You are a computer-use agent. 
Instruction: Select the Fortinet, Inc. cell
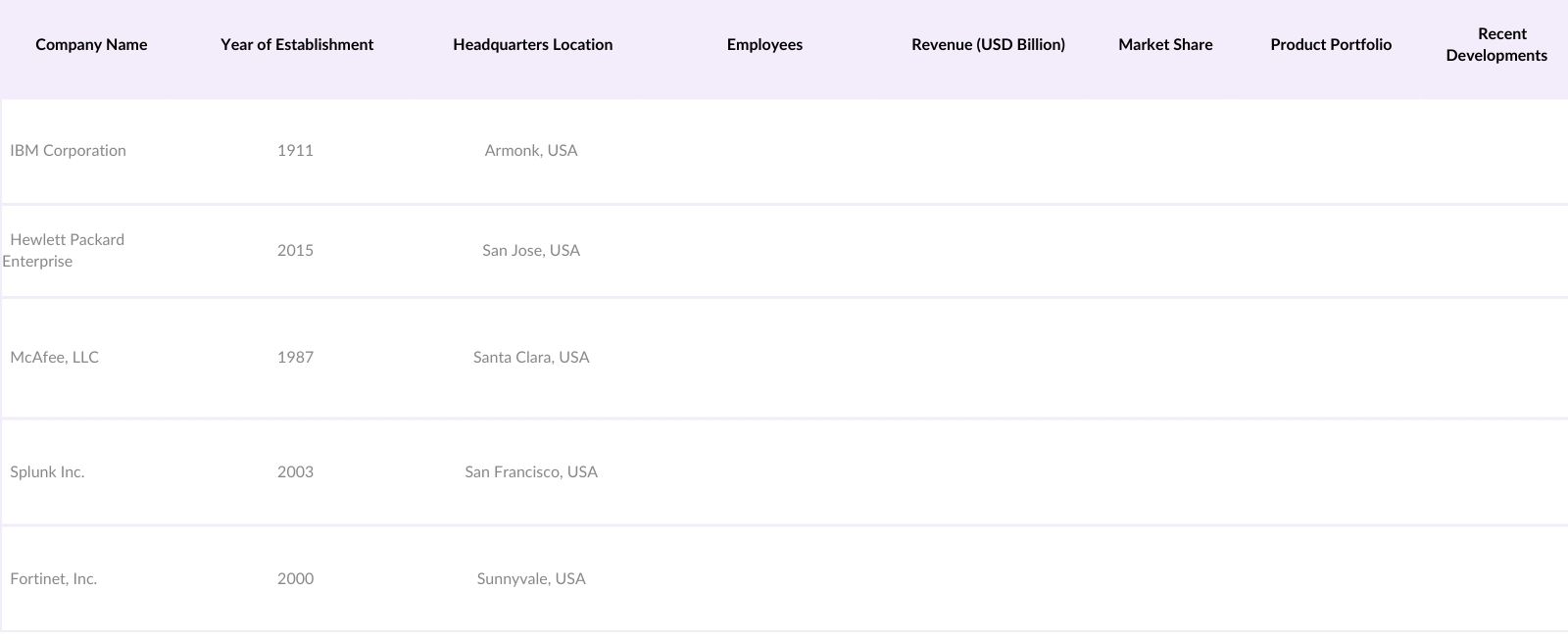point(54,579)
